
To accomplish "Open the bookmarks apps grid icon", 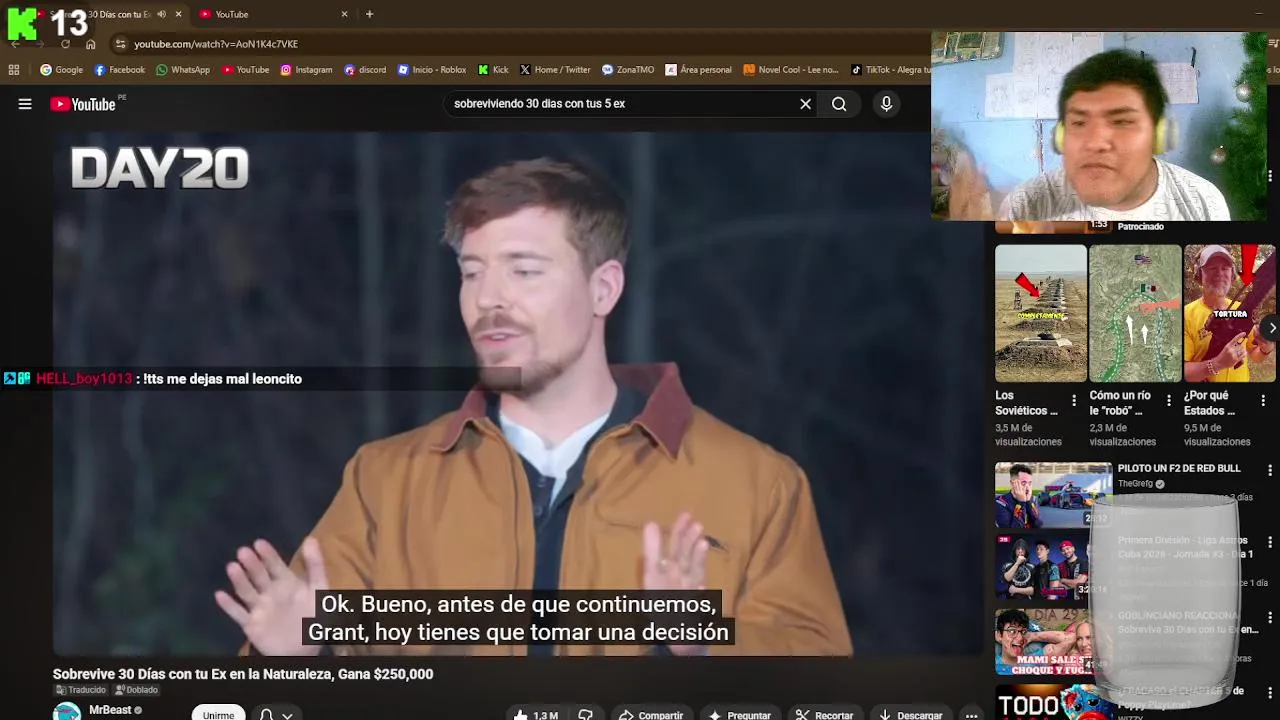I will click(x=14, y=70).
